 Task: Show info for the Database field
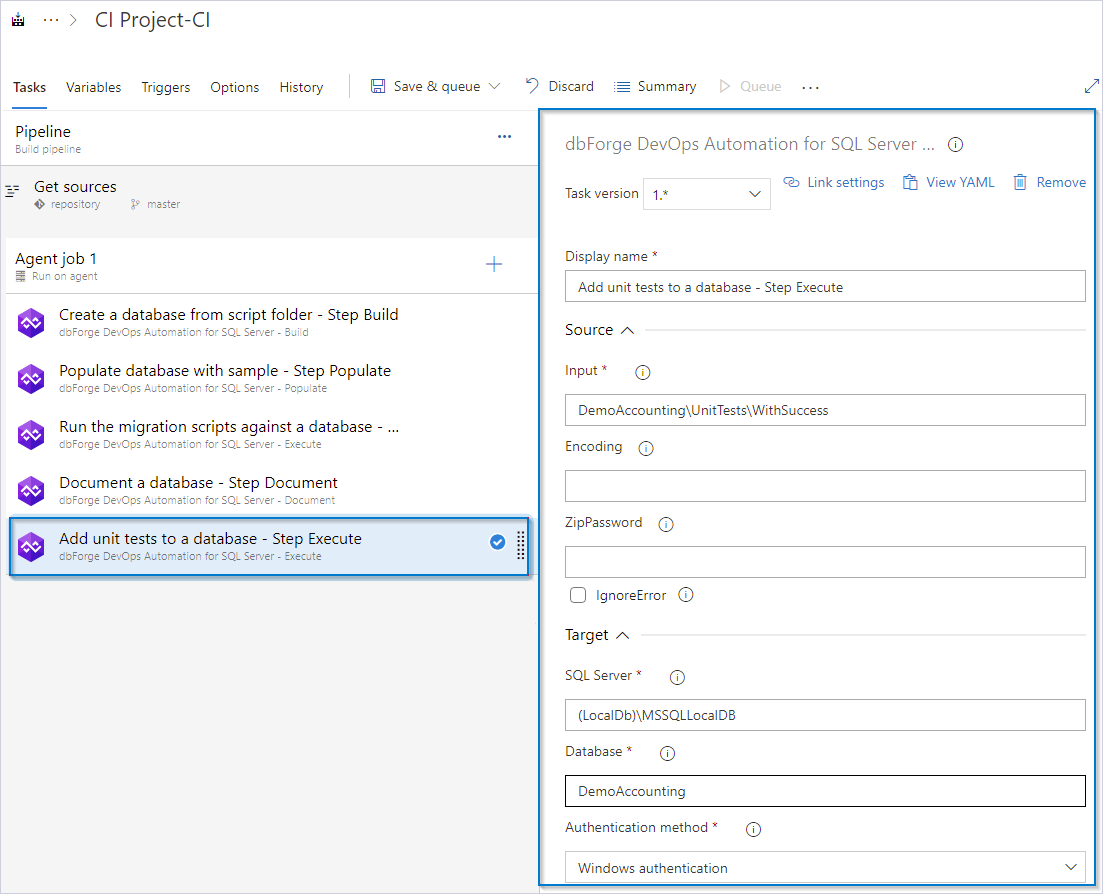pyautogui.click(x=667, y=753)
